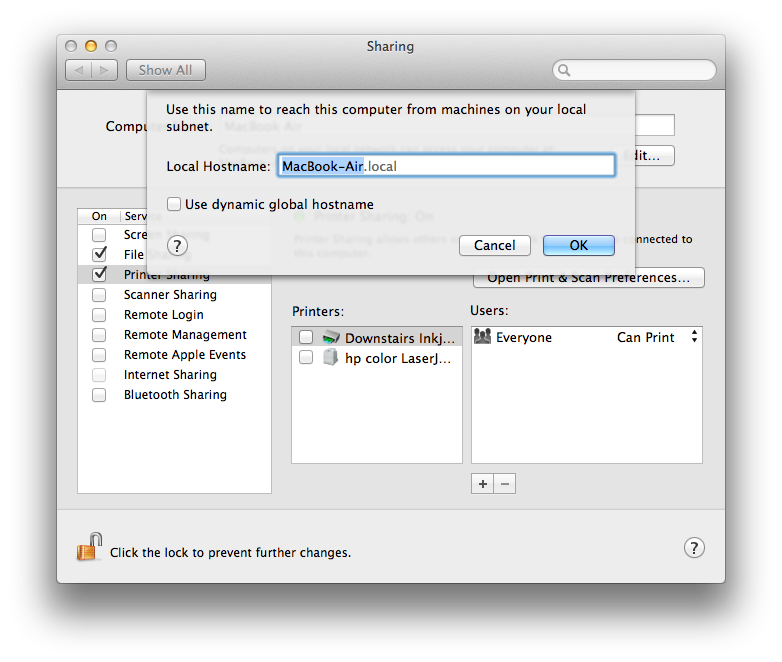Enable the Bluetooth Sharing checkbox

tap(99, 395)
